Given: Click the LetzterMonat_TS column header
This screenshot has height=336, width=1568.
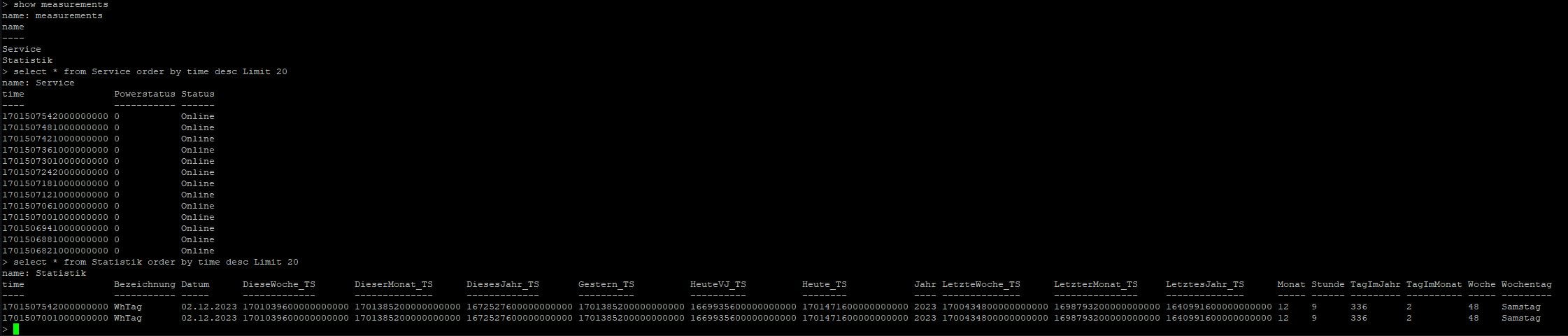Looking at the screenshot, I should pyautogui.click(x=1096, y=284).
